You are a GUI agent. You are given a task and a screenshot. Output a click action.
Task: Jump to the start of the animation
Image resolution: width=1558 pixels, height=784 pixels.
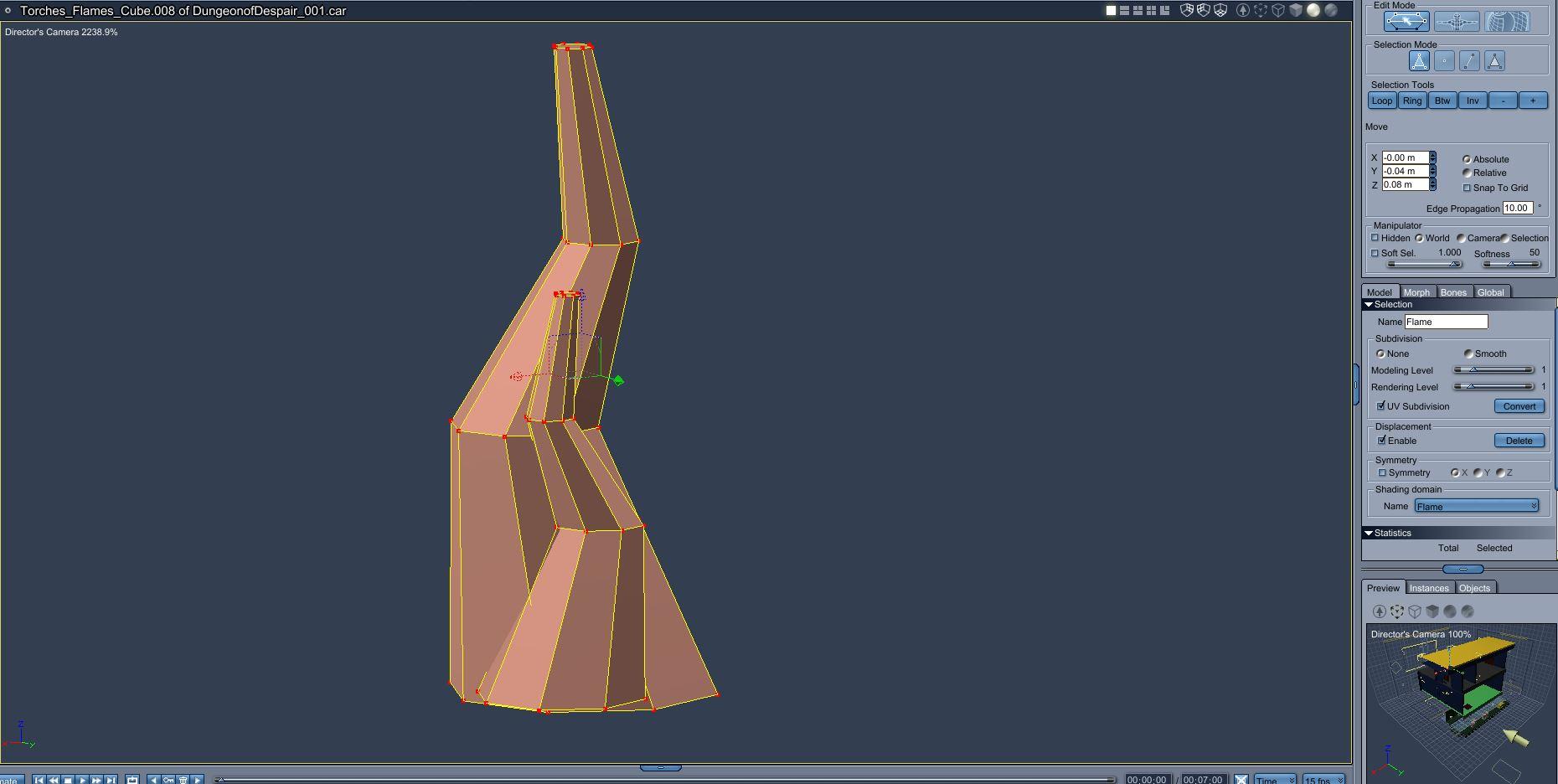coord(39,779)
